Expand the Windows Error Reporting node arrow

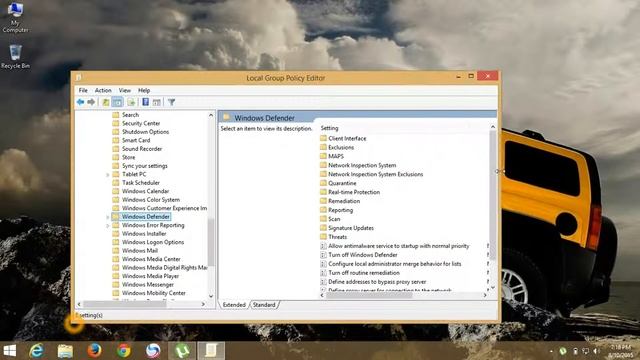click(x=108, y=226)
